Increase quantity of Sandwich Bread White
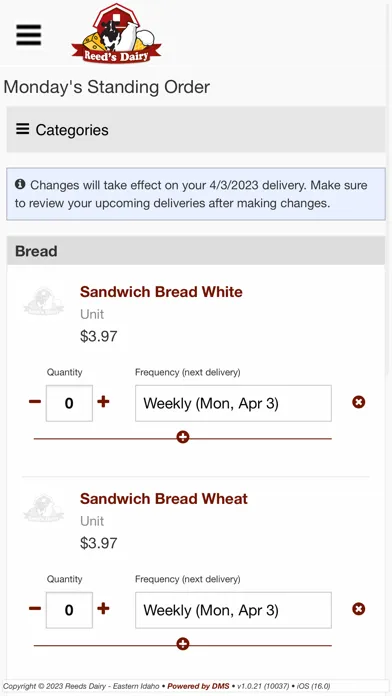This screenshot has width=392, height=696. click(x=103, y=402)
